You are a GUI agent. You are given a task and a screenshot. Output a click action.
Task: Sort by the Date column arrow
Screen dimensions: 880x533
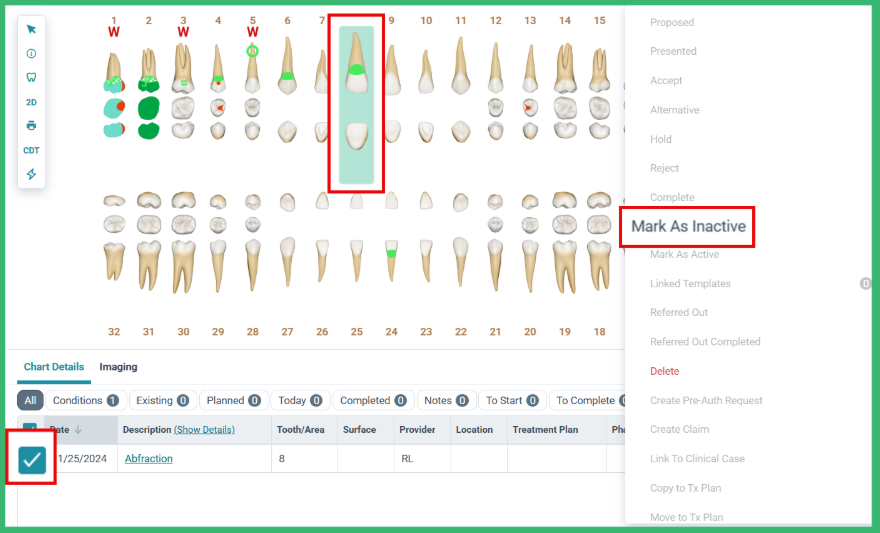click(78, 429)
